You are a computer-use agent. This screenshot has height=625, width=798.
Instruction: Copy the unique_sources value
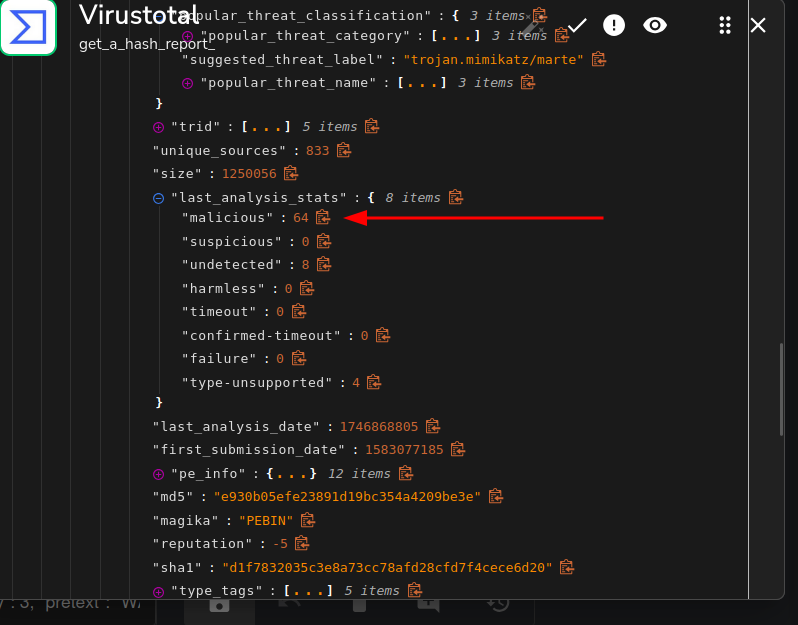[344, 150]
